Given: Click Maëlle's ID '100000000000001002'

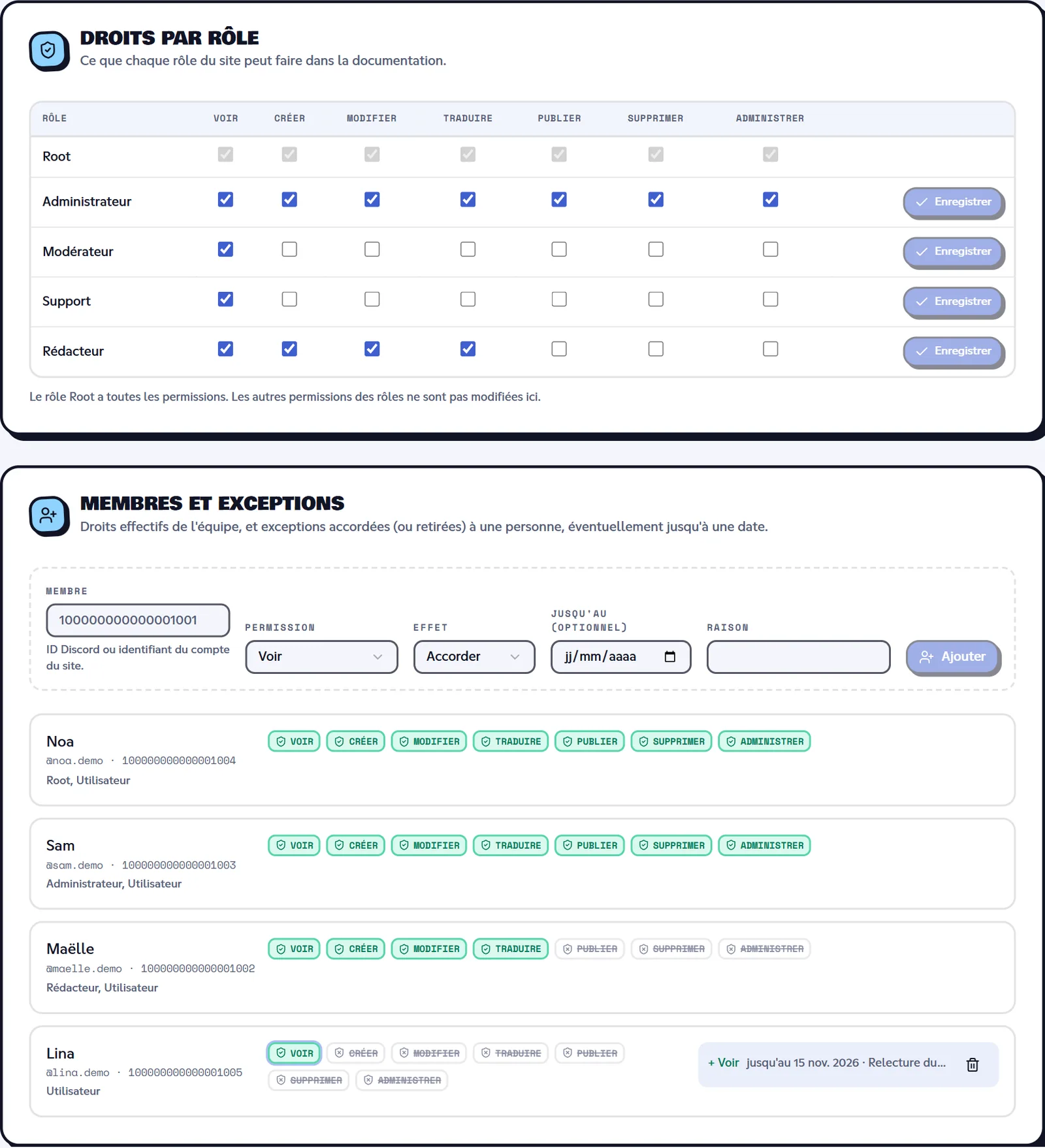Looking at the screenshot, I should click(x=198, y=968).
